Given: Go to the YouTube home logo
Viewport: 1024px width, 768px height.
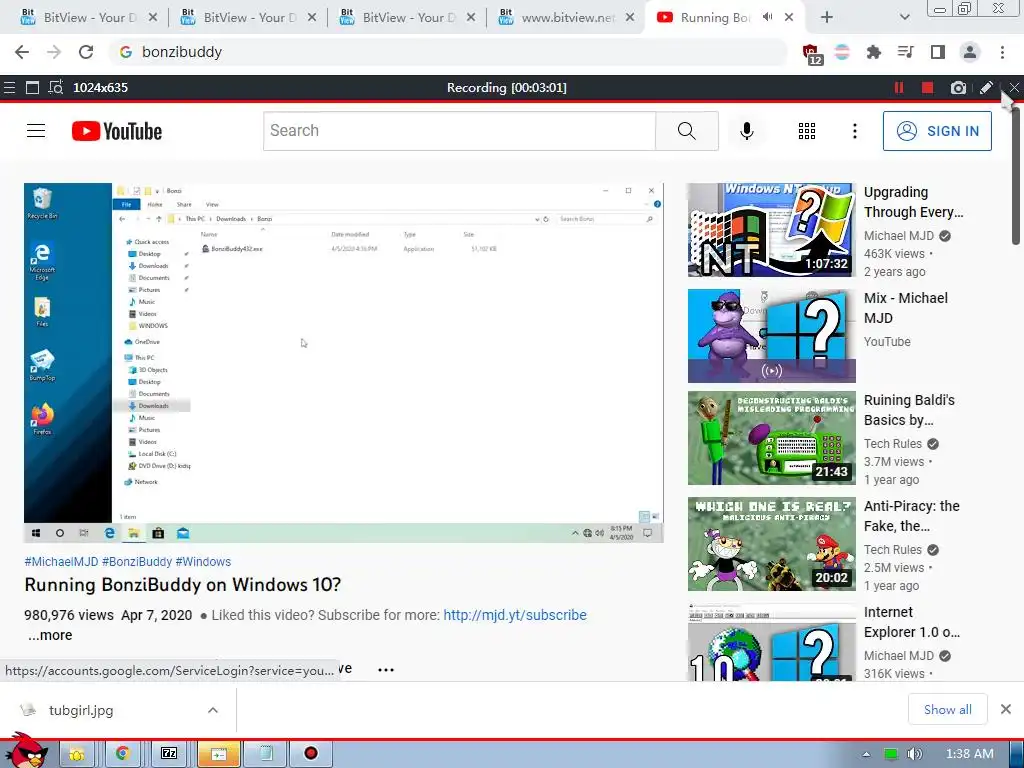Looking at the screenshot, I should coord(117,131).
